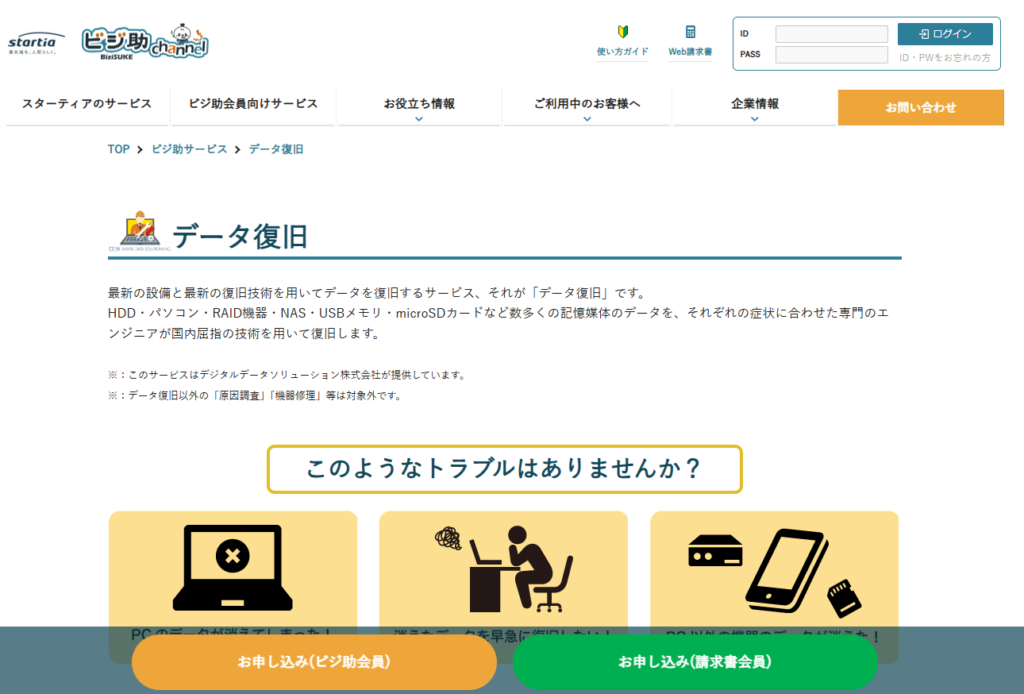Open the Web請求書 calculator icon
The image size is (1024, 694).
tap(690, 33)
